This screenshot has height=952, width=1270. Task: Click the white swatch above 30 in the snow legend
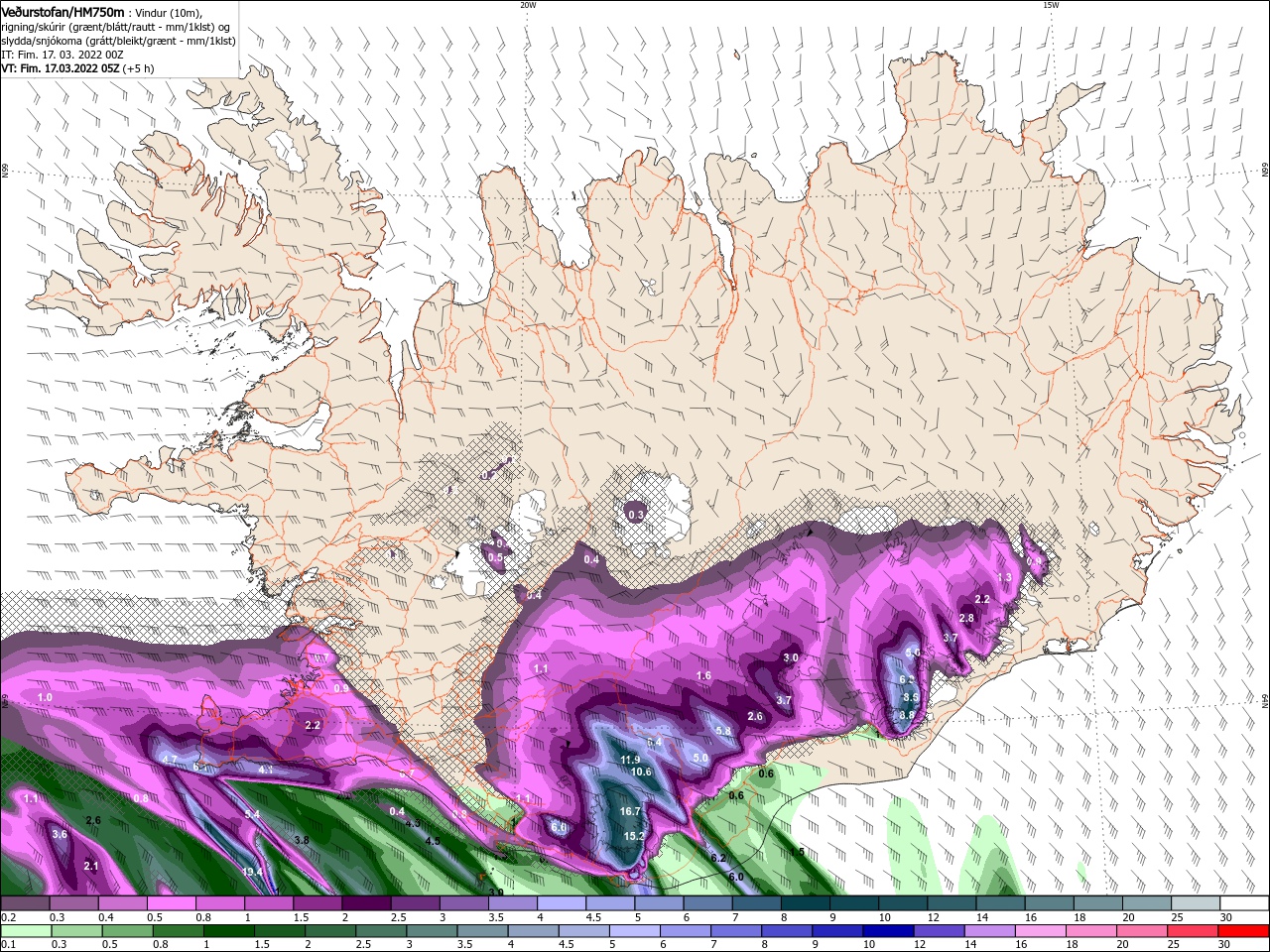[1244, 903]
